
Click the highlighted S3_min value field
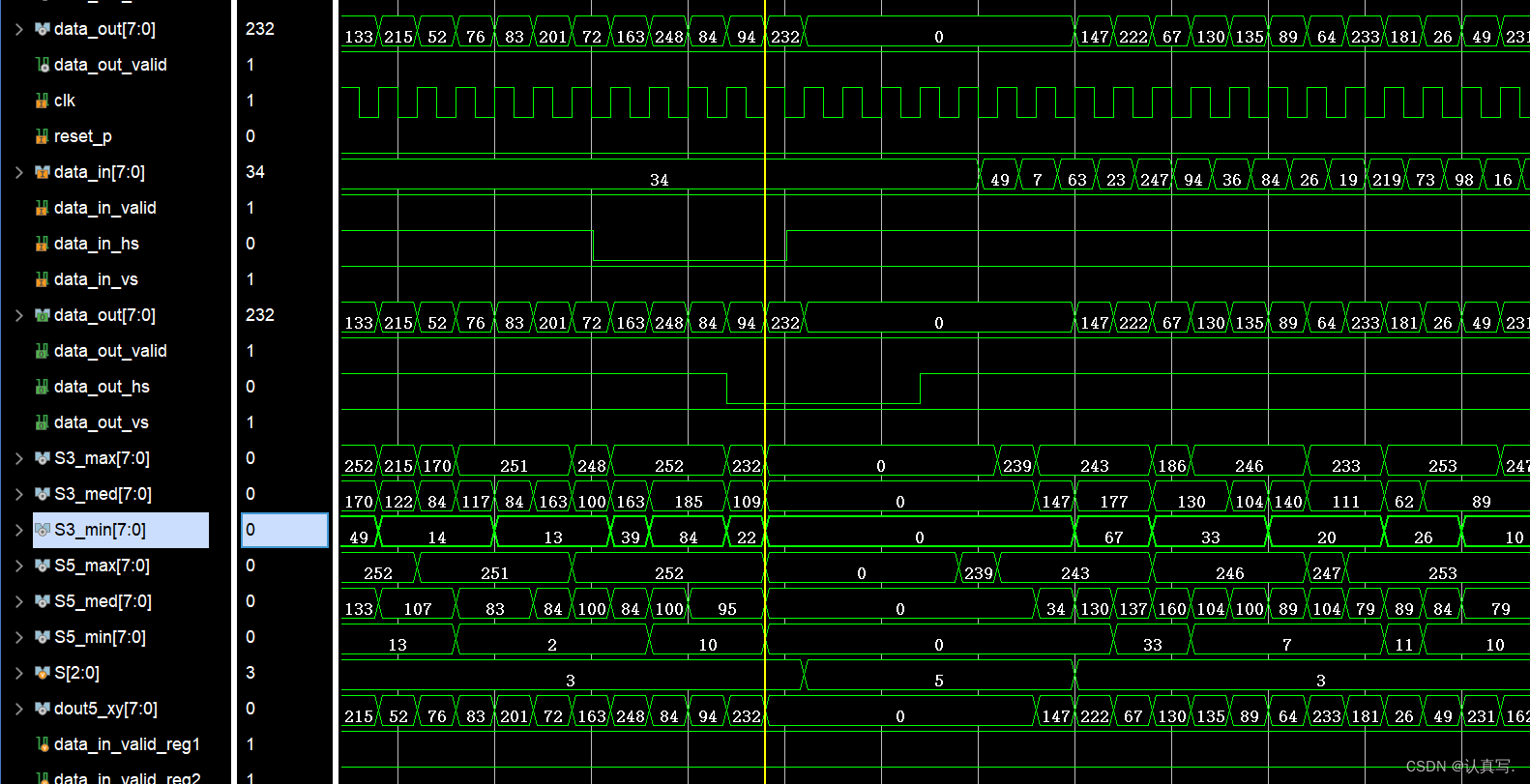point(284,530)
